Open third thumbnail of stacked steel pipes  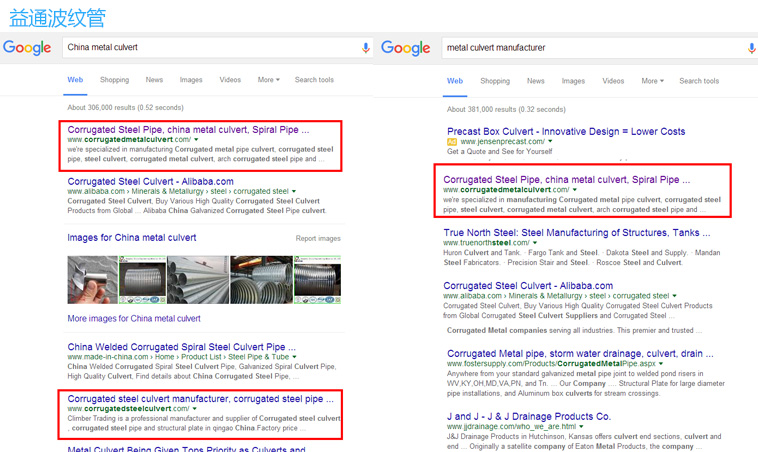198,280
